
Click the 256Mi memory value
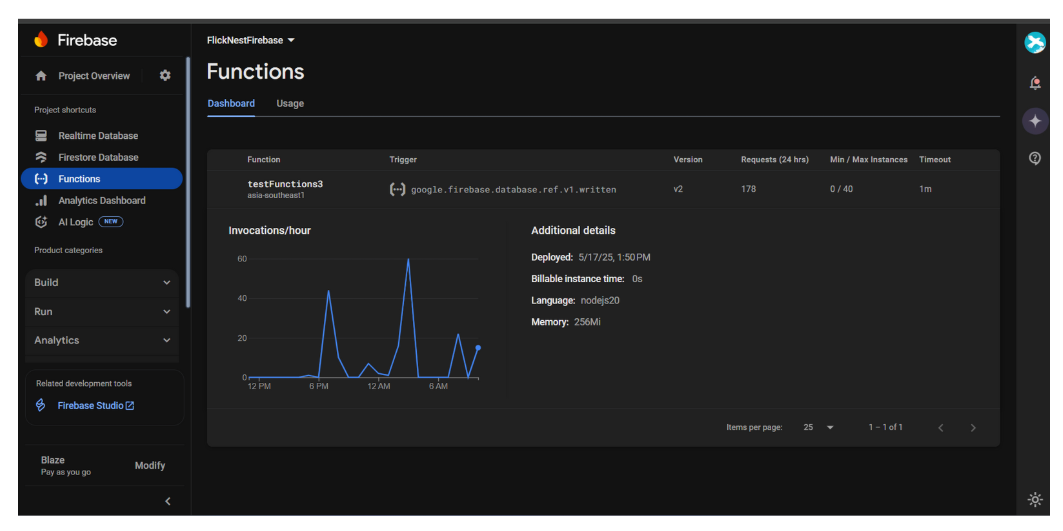(587, 321)
